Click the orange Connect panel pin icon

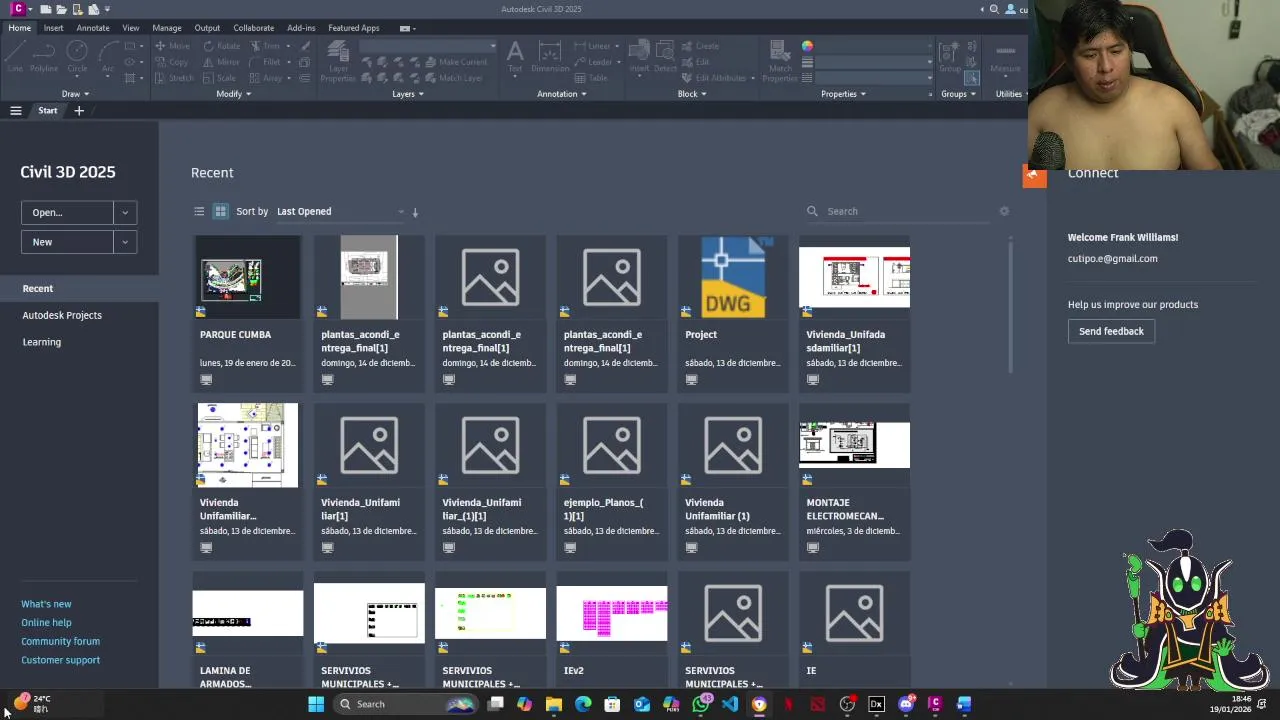(x=1034, y=176)
